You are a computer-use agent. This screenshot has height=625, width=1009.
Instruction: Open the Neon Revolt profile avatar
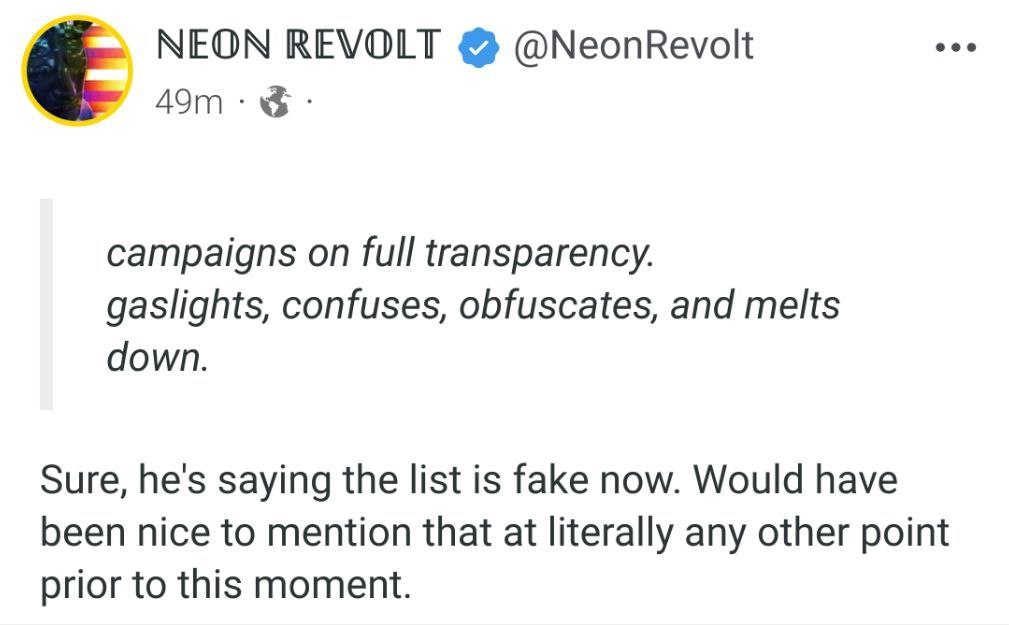point(77,70)
